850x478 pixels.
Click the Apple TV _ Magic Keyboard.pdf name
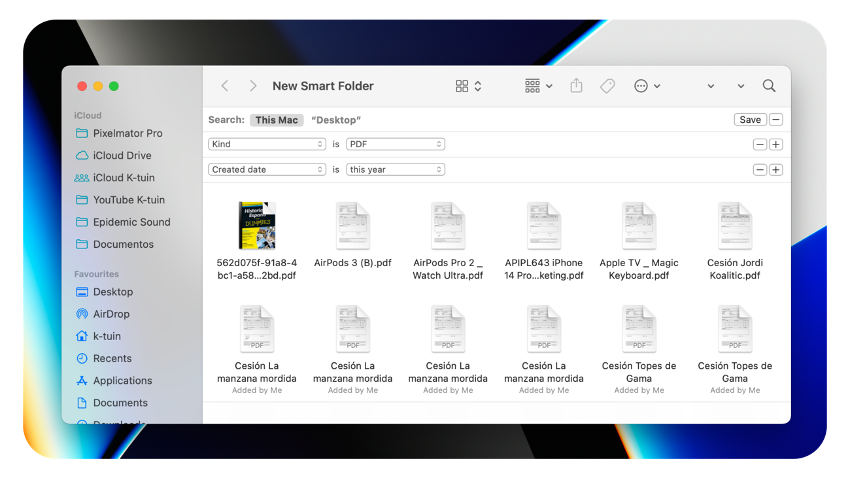coord(639,269)
